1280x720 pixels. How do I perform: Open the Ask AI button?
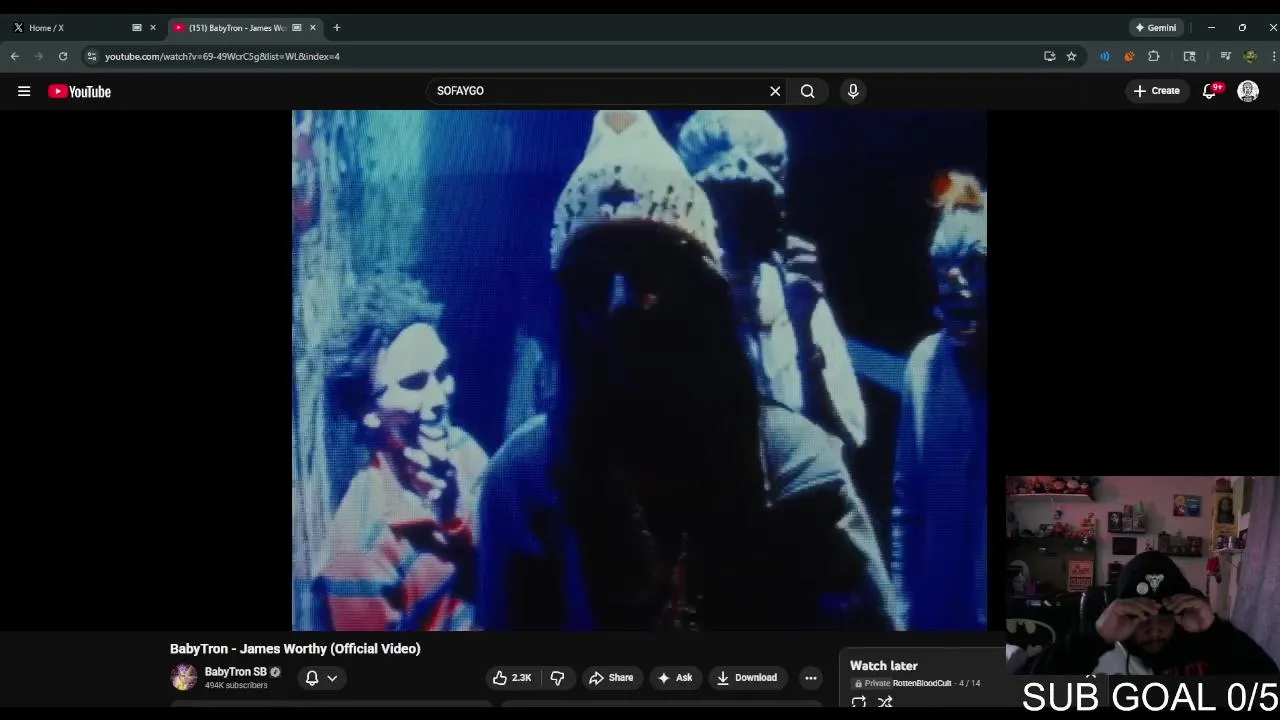pos(675,678)
